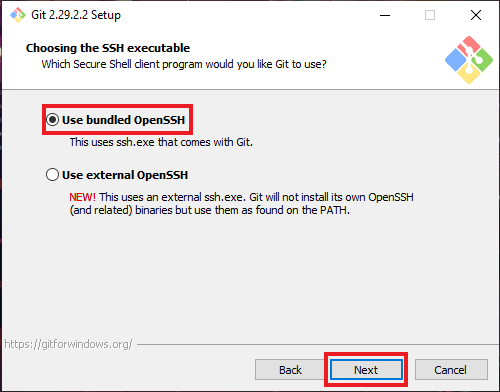Click the gitforwindows.org URL text
This screenshot has height=392, width=500.
[68, 344]
